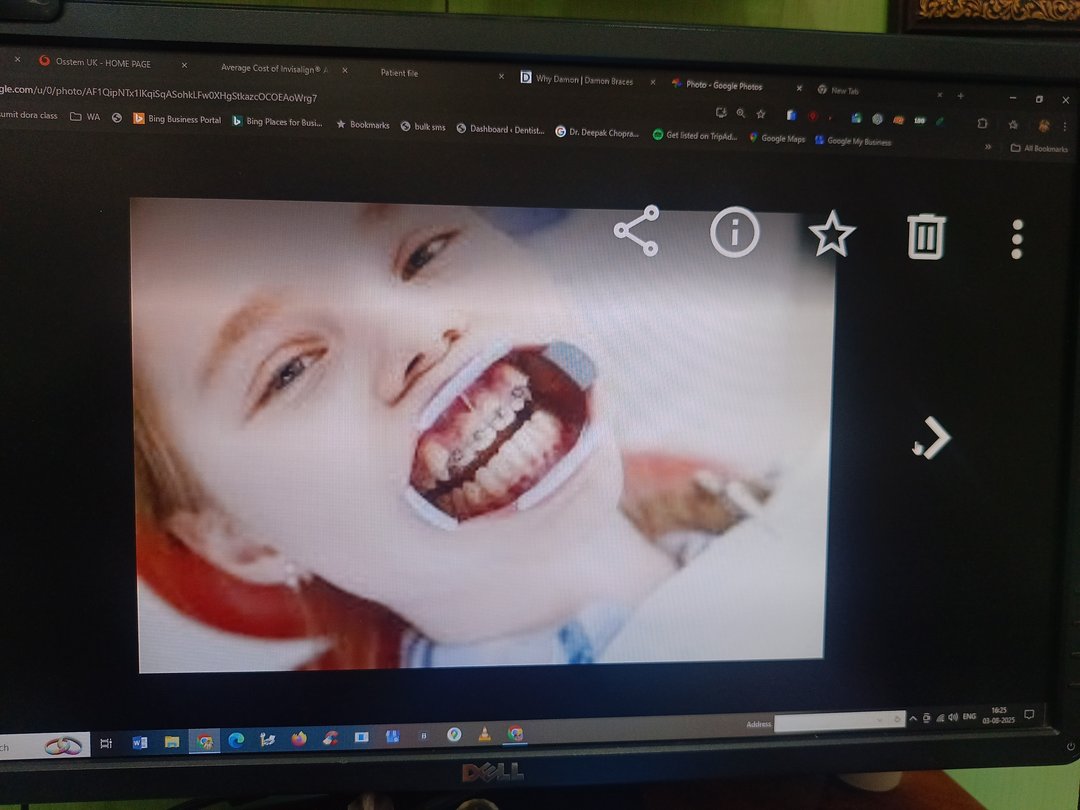This screenshot has height=810, width=1080.
Task: Share the photo using the share icon
Action: coord(636,231)
